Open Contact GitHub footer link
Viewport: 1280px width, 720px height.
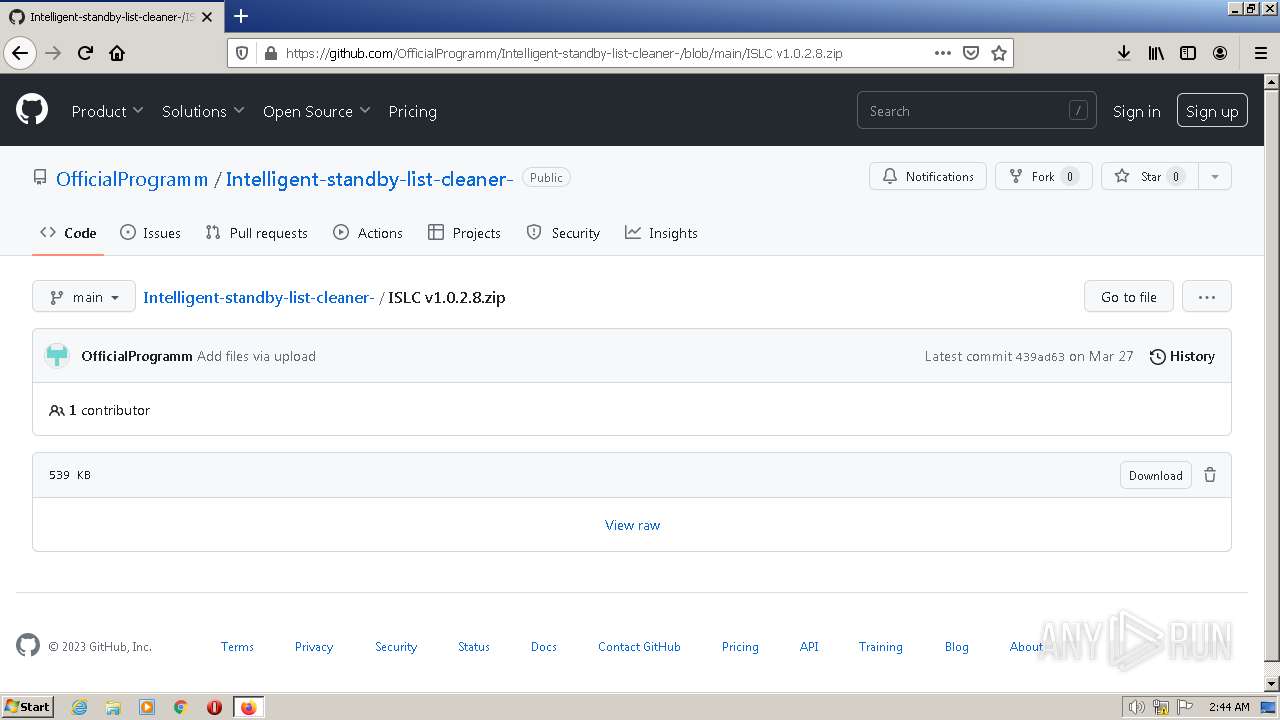tap(639, 647)
